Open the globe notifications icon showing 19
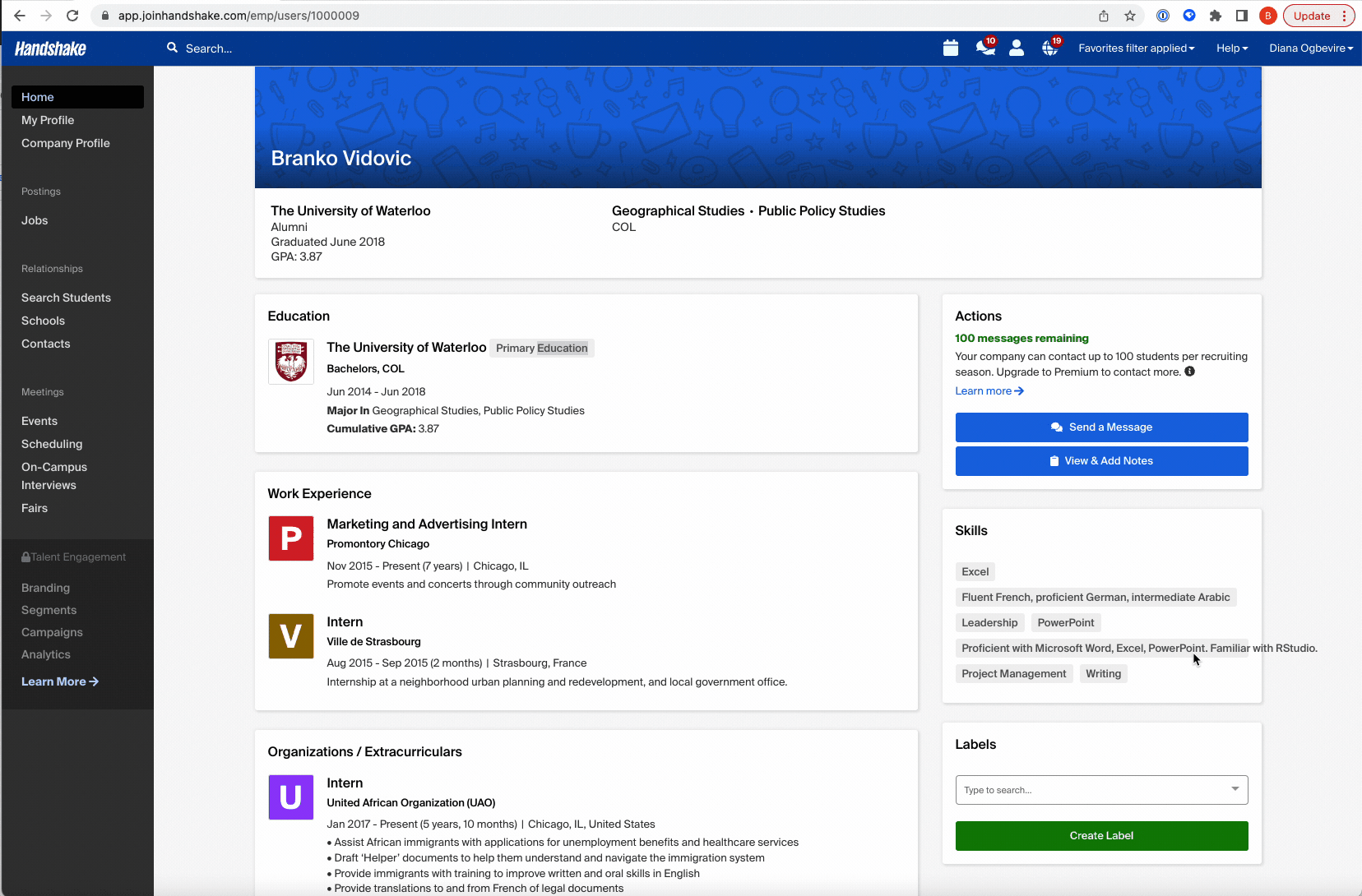Viewport: 1362px width, 896px height. [1049, 49]
